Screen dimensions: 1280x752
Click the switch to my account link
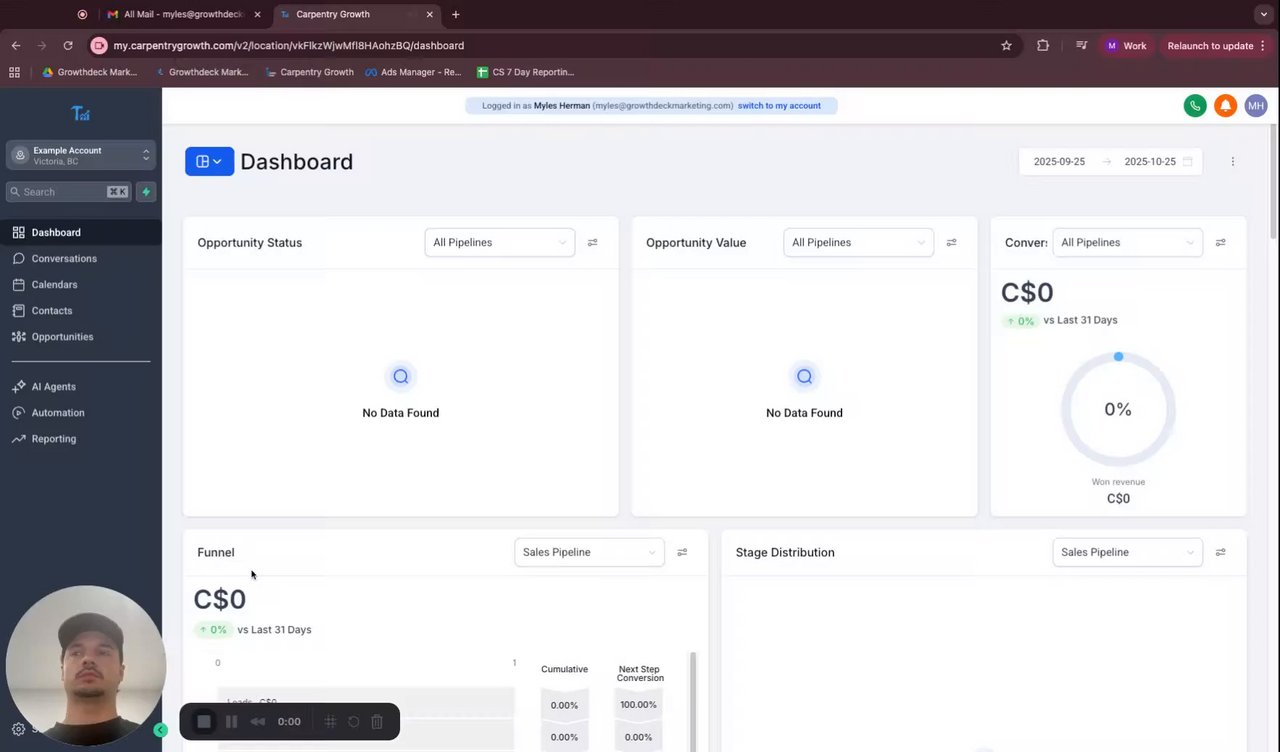click(x=779, y=105)
